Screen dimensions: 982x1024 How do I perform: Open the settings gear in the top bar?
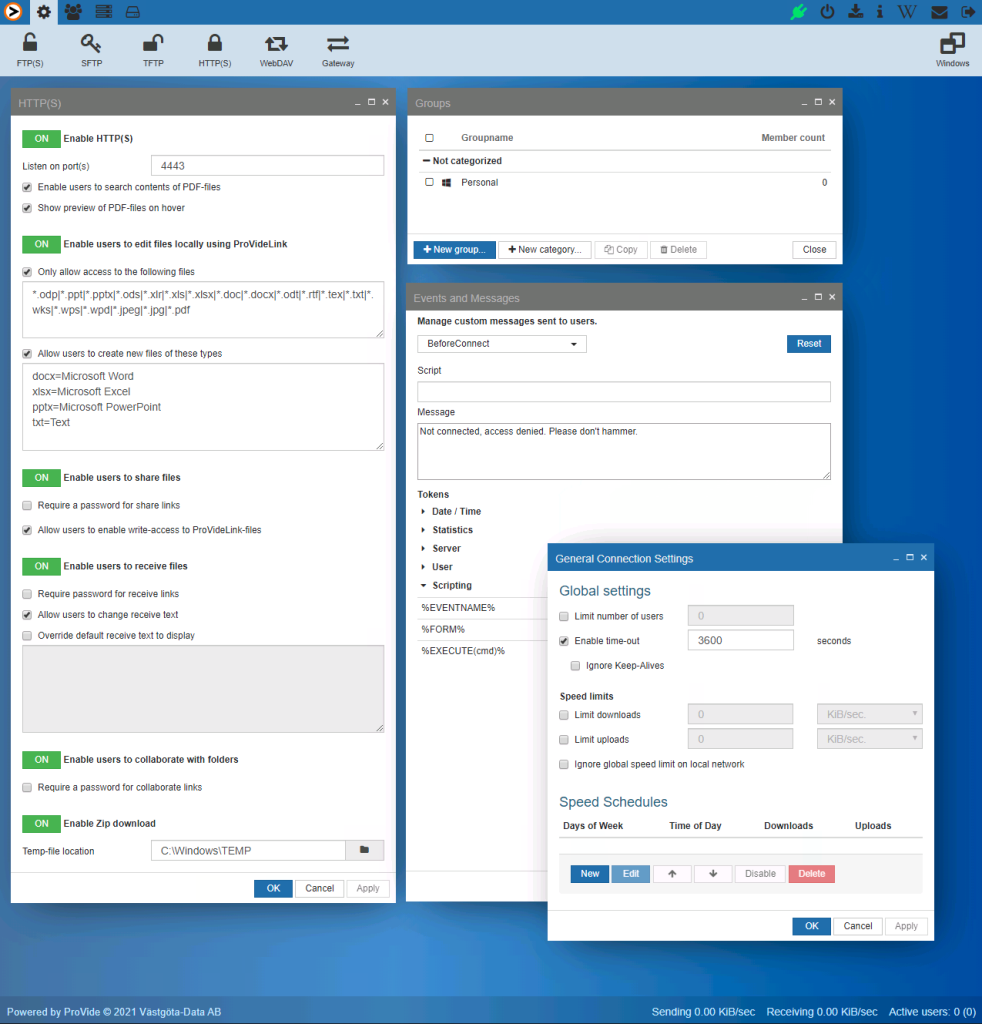pyautogui.click(x=42, y=12)
